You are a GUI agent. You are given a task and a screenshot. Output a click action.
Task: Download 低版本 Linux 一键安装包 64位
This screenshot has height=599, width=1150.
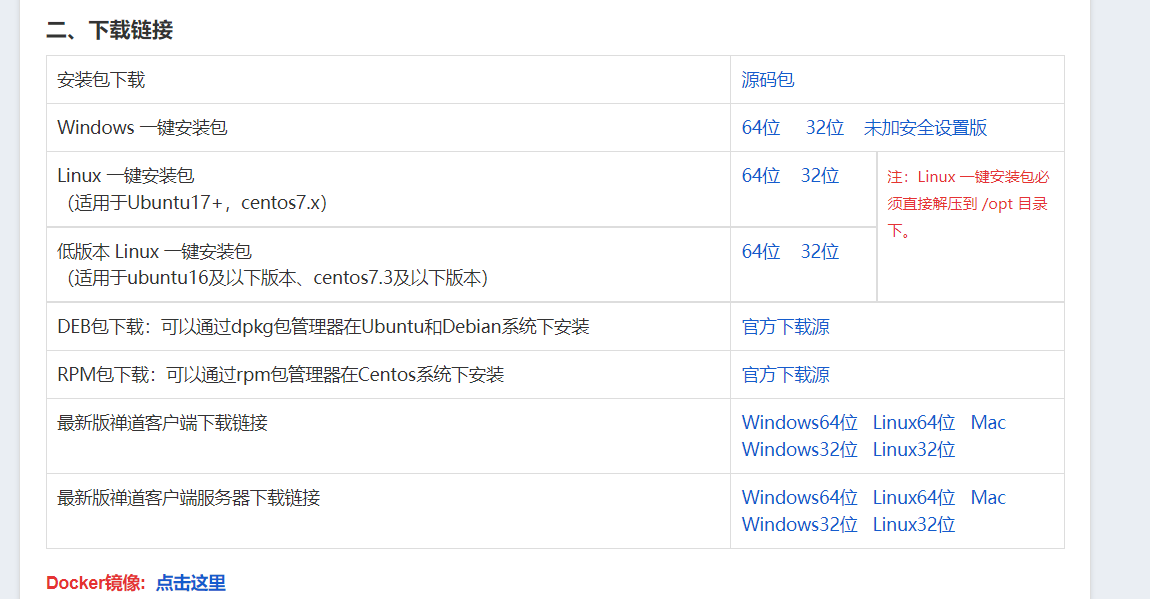(761, 252)
